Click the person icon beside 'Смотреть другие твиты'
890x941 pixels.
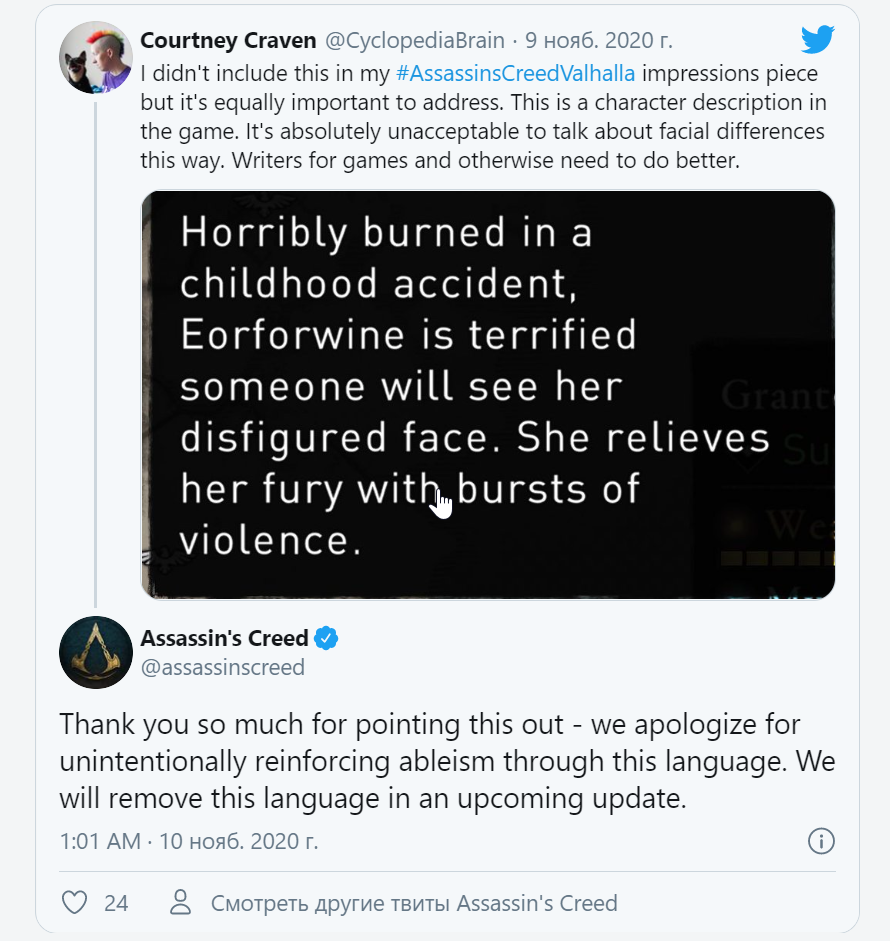180,903
